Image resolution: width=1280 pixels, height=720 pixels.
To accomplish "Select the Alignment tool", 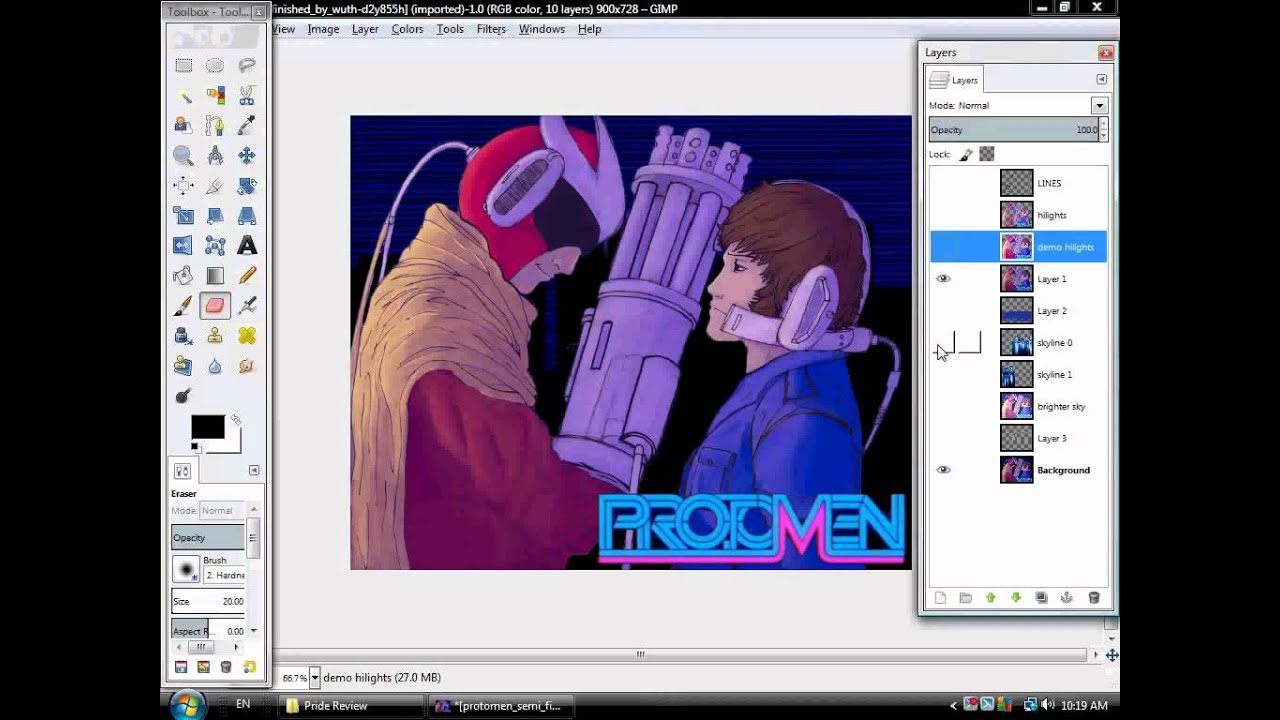I will (x=184, y=186).
